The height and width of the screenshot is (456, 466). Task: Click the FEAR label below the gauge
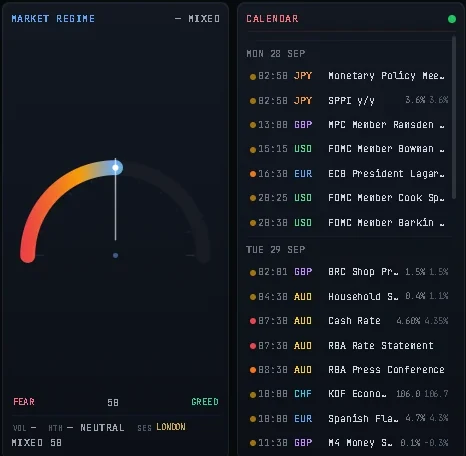coord(24,402)
